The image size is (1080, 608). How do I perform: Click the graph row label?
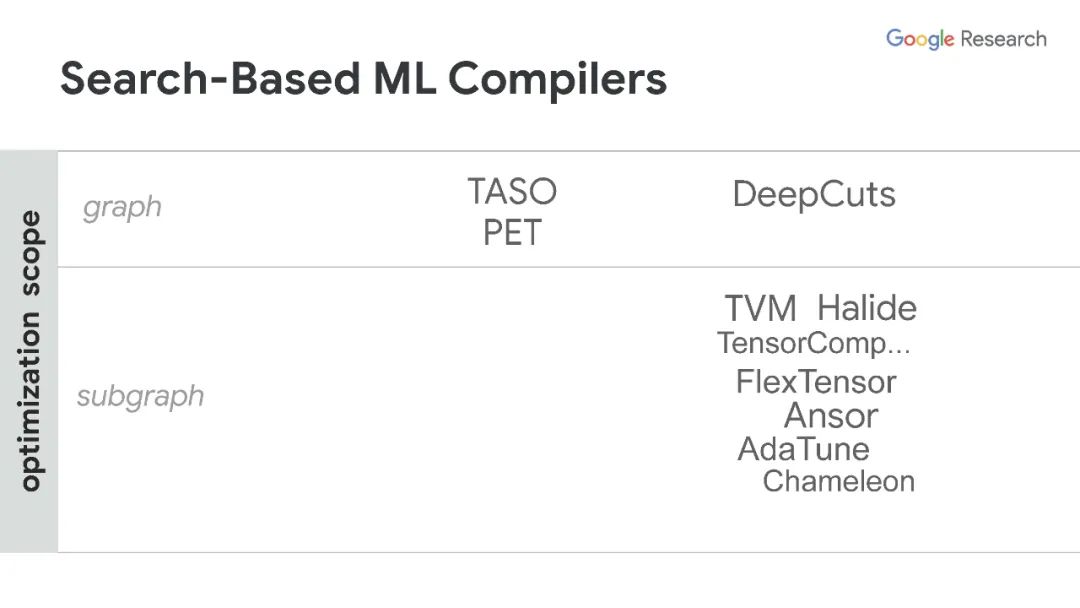[122, 208]
